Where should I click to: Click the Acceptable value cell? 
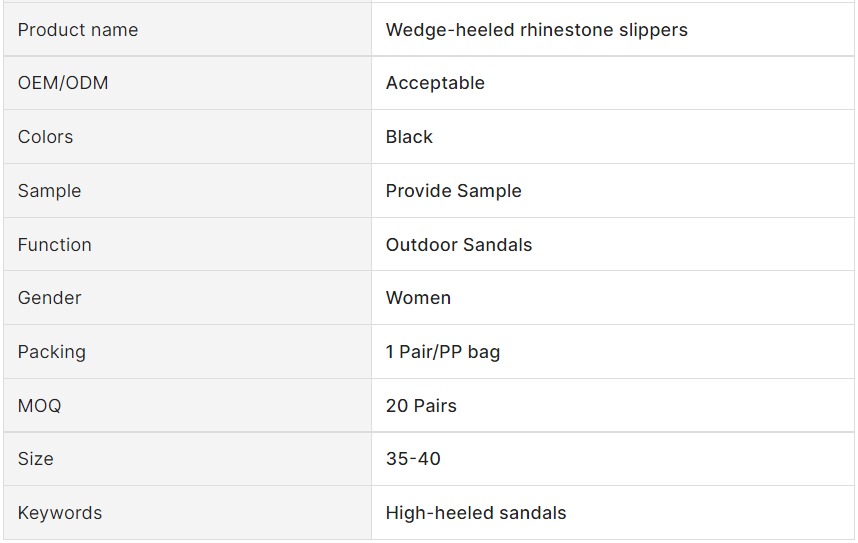[435, 83]
